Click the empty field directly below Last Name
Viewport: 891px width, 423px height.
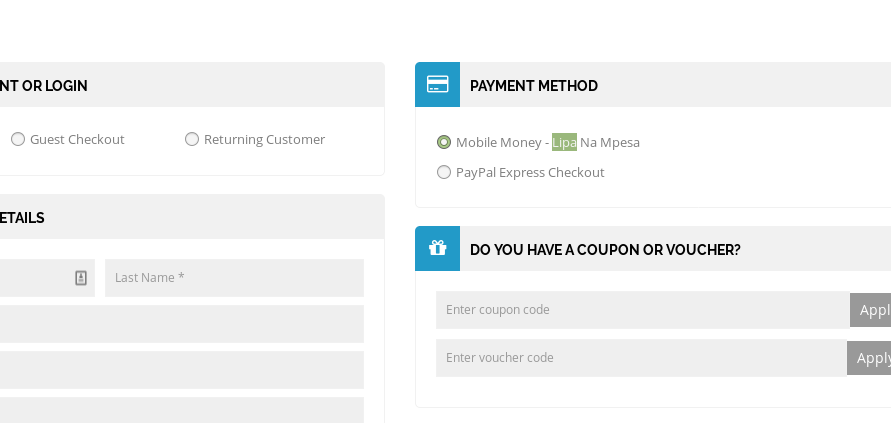coord(180,324)
